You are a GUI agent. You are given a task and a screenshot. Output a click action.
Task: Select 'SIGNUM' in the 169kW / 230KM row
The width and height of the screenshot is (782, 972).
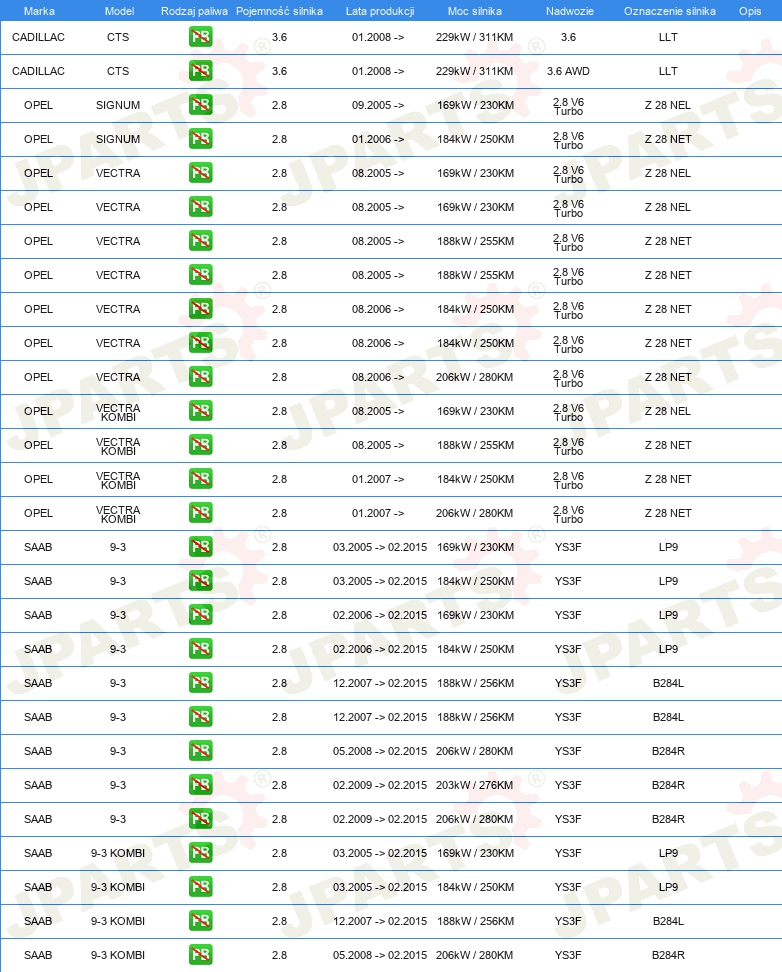click(x=118, y=105)
